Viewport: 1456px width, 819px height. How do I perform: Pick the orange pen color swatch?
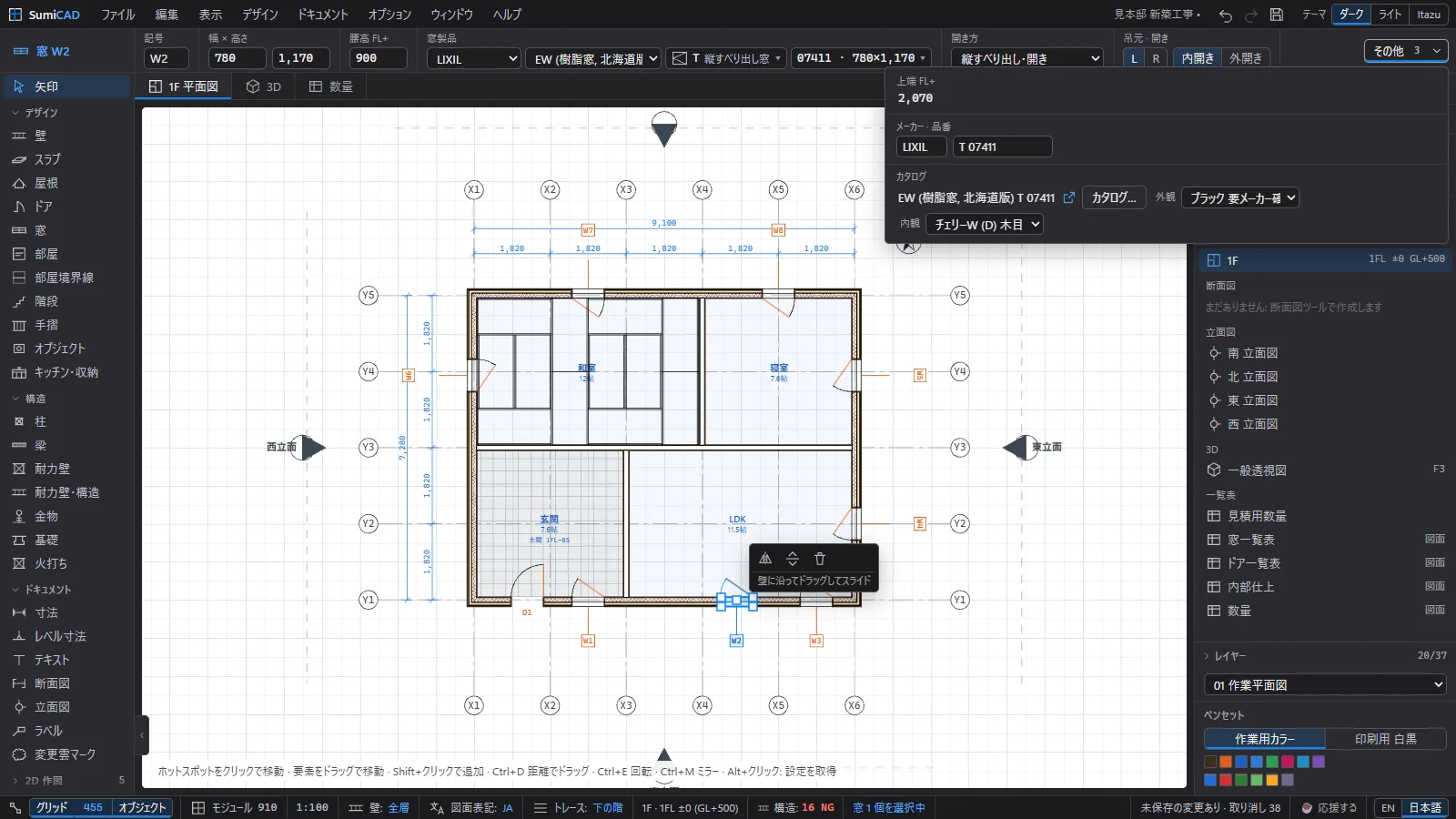coord(1226,762)
